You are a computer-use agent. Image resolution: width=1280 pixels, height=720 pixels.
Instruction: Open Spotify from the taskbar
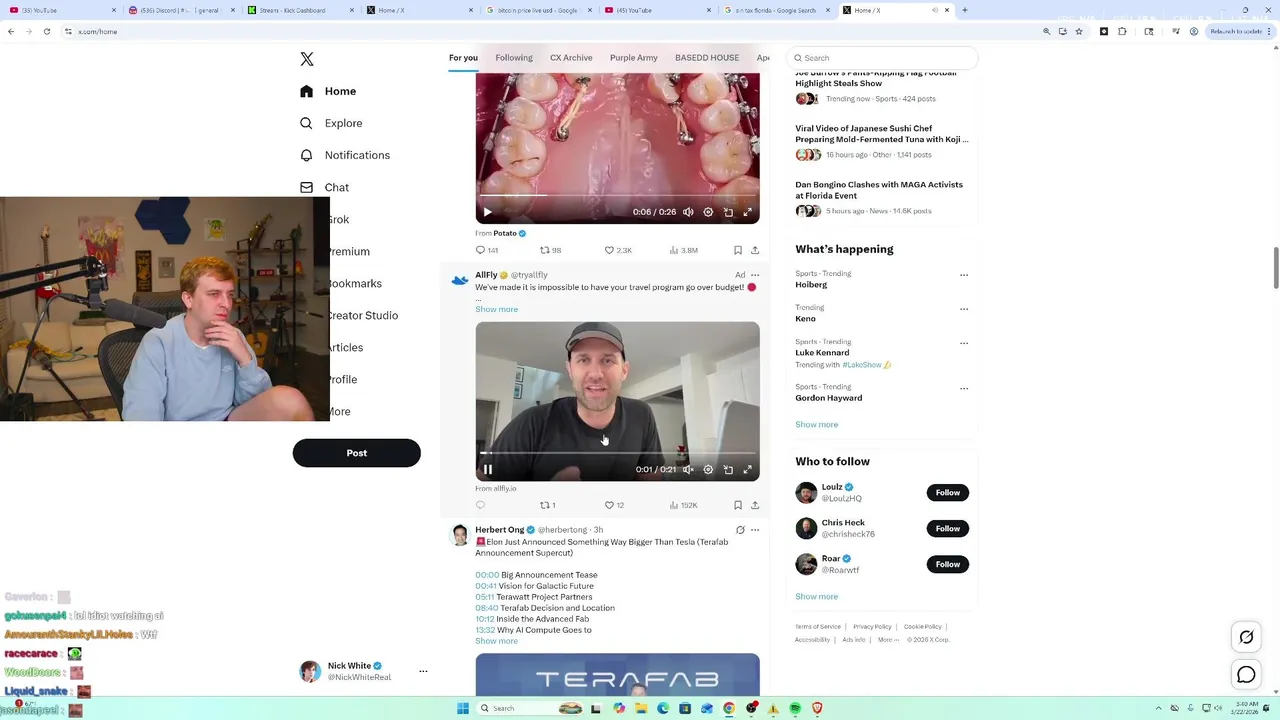coord(795,708)
